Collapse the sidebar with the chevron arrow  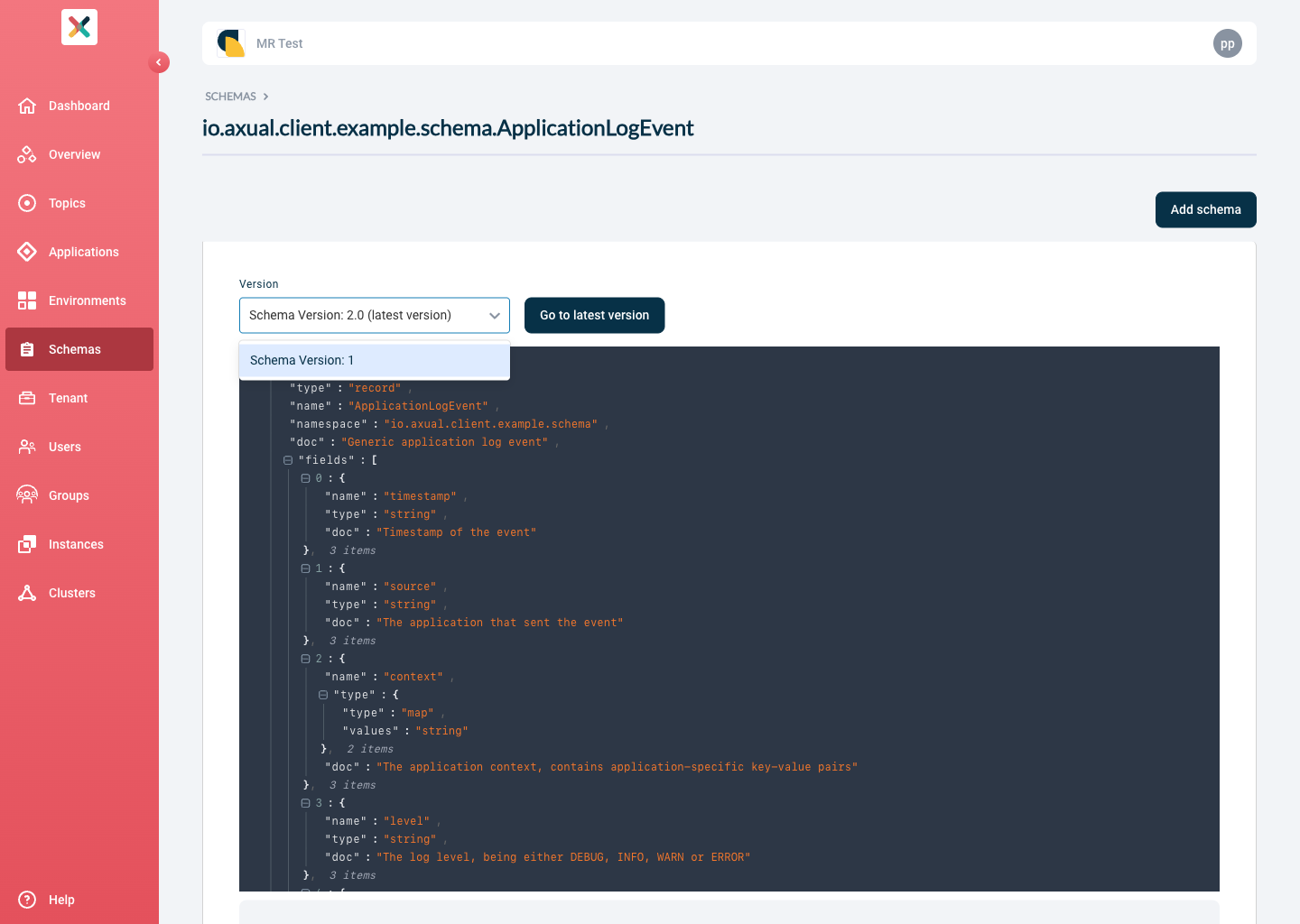[159, 62]
